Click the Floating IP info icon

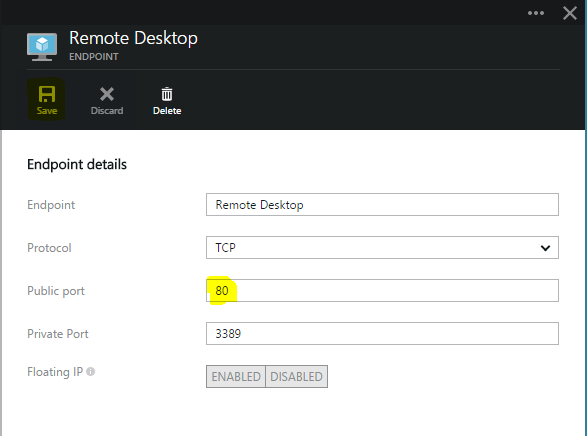(91, 372)
